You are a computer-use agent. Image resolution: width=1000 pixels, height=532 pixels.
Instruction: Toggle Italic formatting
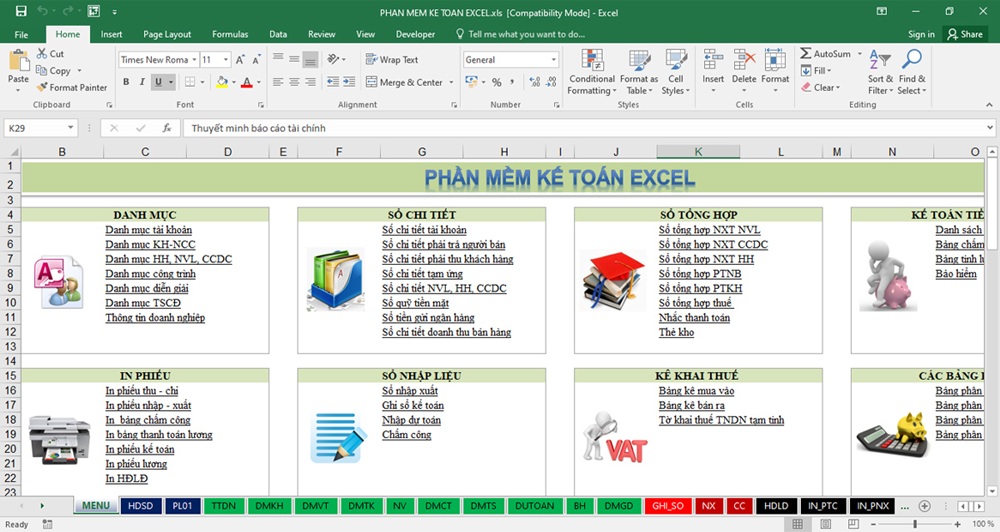tap(141, 83)
